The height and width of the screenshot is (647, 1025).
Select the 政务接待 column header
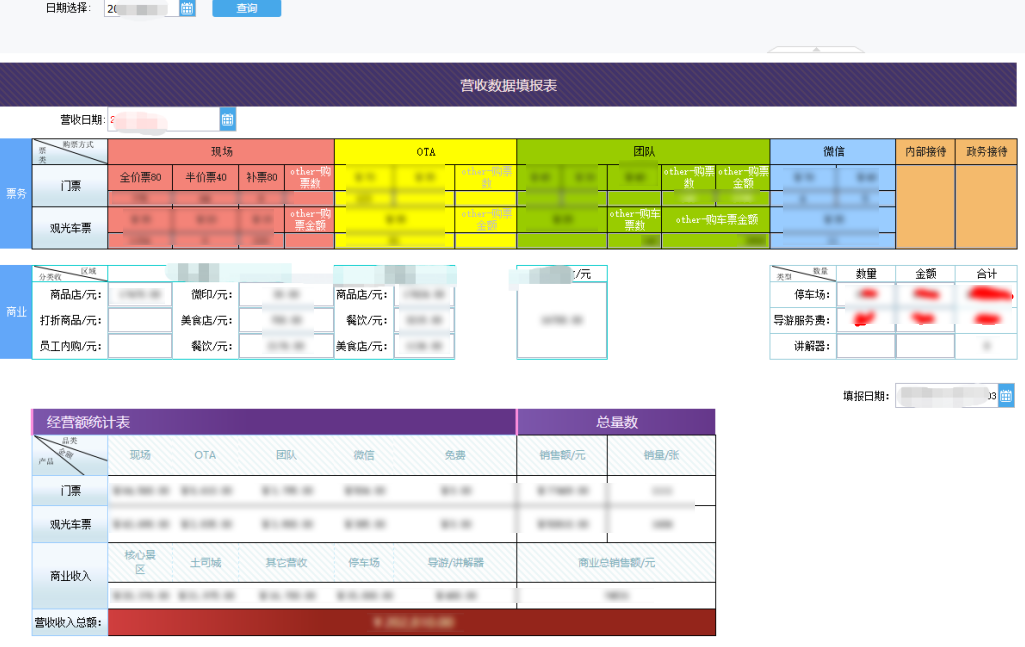click(x=986, y=152)
